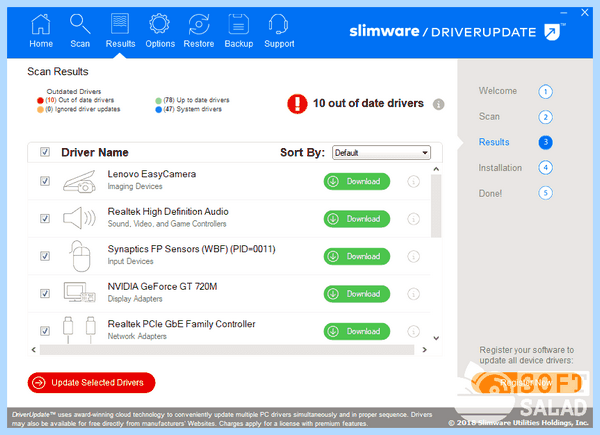Click the vertical scrollbar thumb
The width and height of the screenshot is (600, 435).
436,206
